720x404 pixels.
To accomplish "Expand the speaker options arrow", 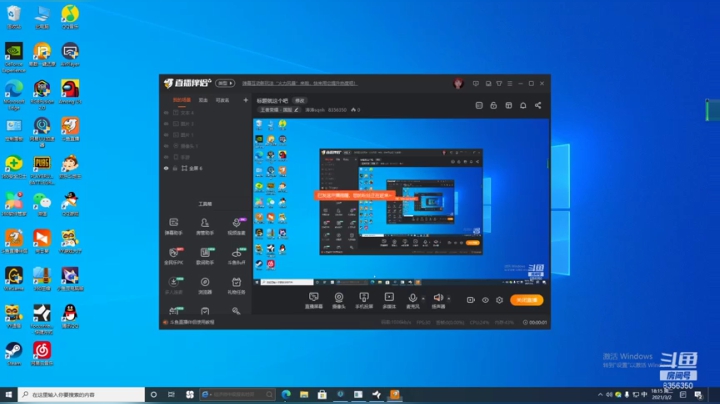I will pos(449,298).
